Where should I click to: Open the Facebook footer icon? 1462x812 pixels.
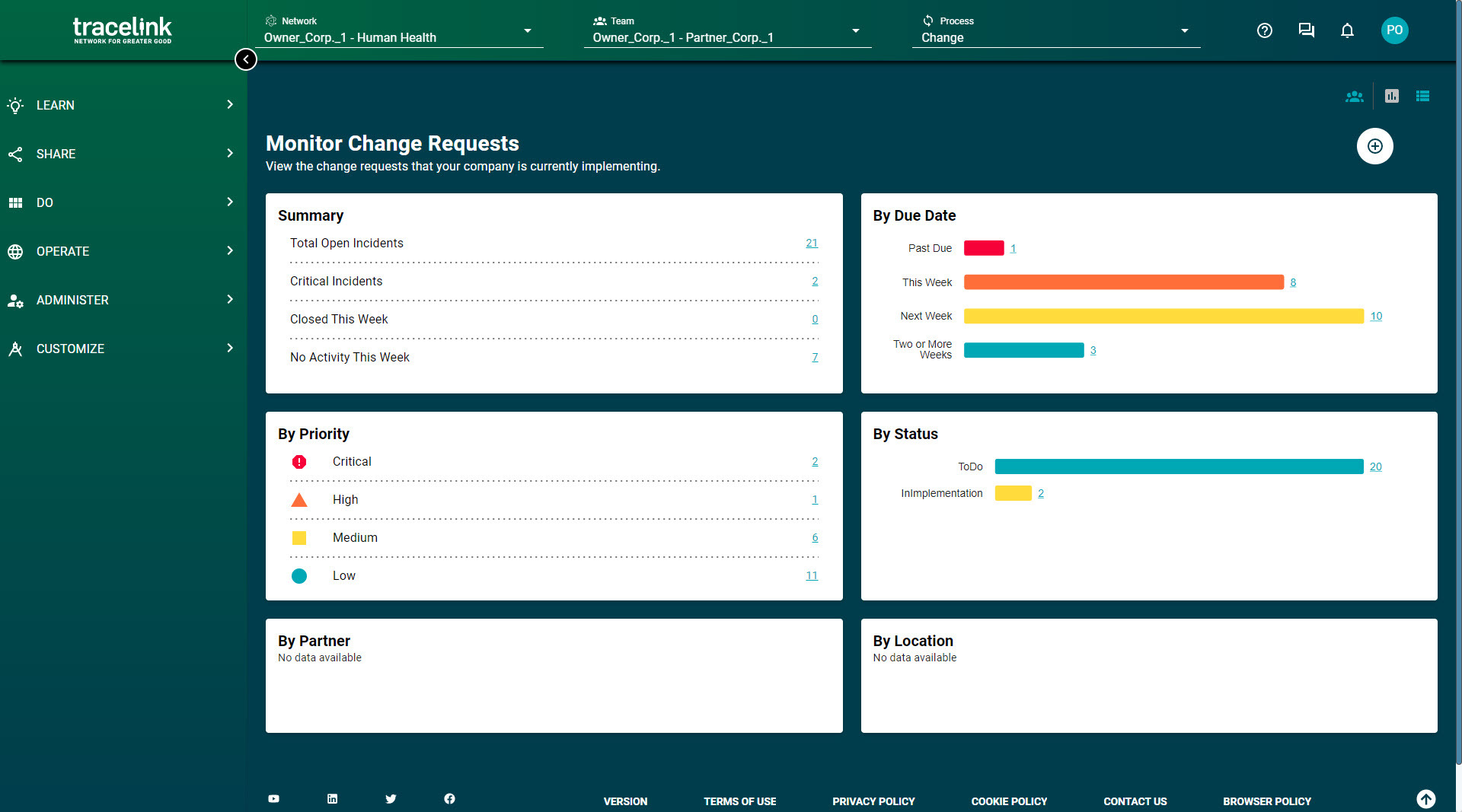pos(449,798)
